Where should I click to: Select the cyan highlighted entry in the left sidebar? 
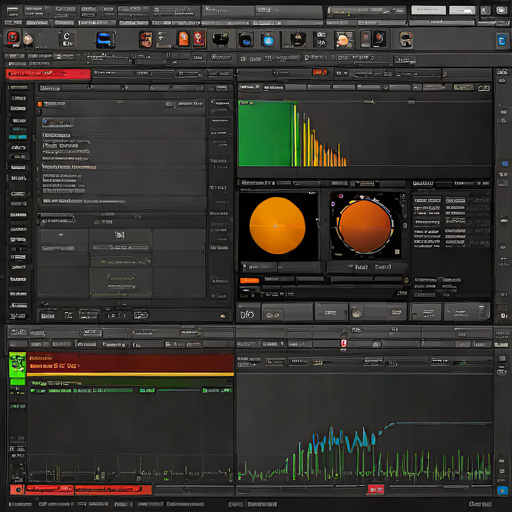point(18,137)
